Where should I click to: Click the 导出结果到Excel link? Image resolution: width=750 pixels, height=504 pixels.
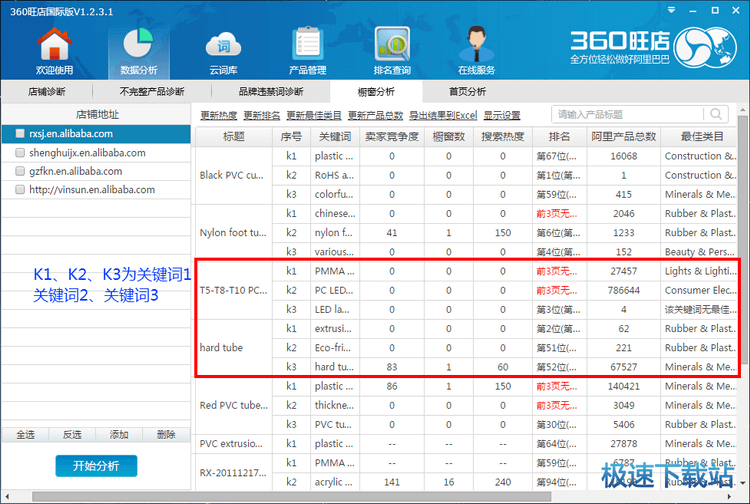coord(443,115)
